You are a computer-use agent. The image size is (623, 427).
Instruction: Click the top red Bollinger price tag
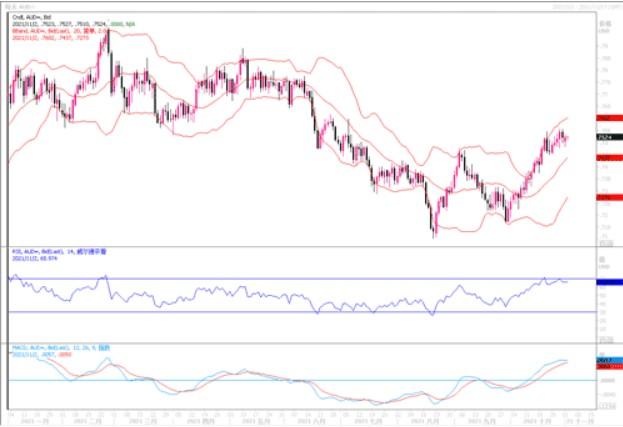coord(604,118)
